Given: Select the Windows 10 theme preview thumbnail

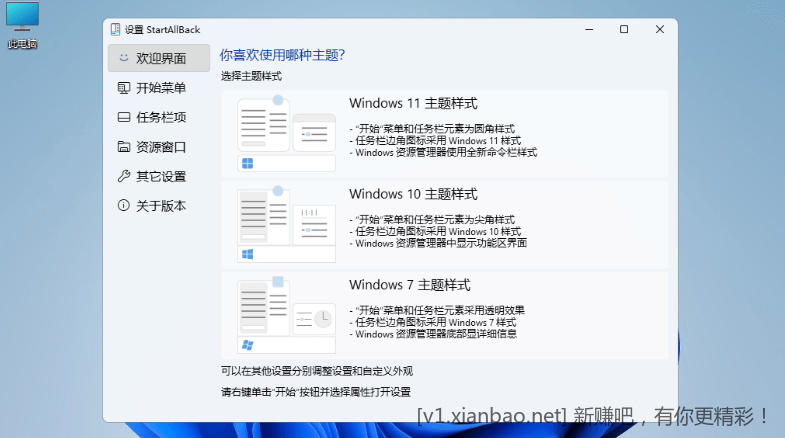Looking at the screenshot, I should [286, 224].
